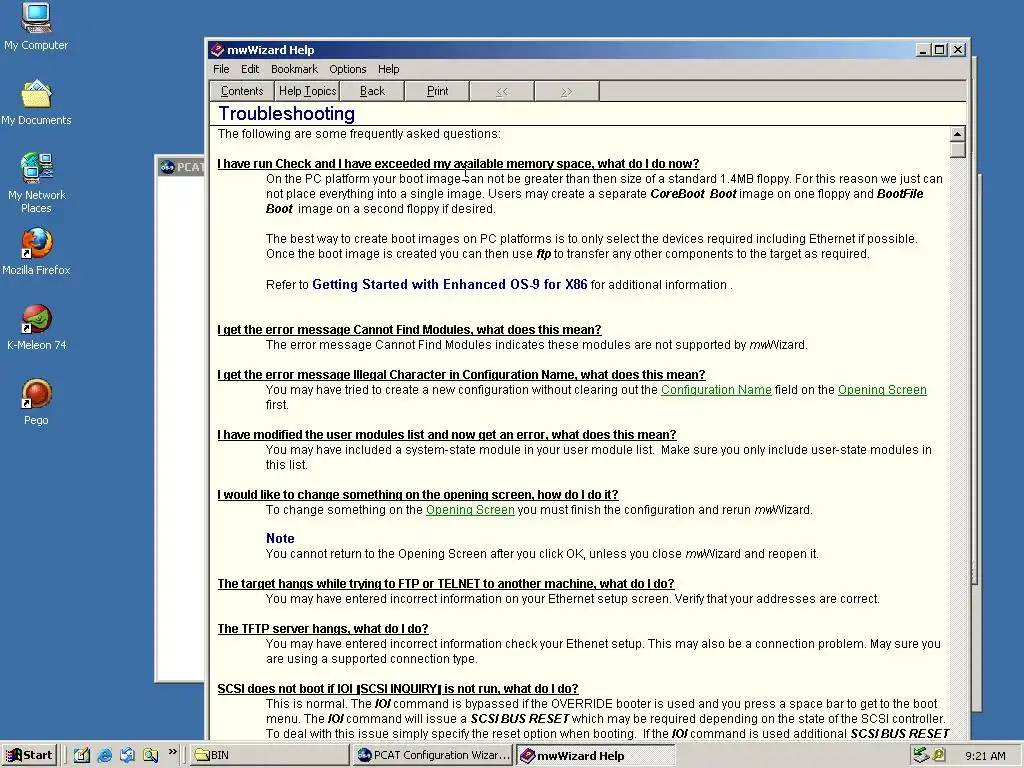Click the Contents toolbar button

[242, 91]
